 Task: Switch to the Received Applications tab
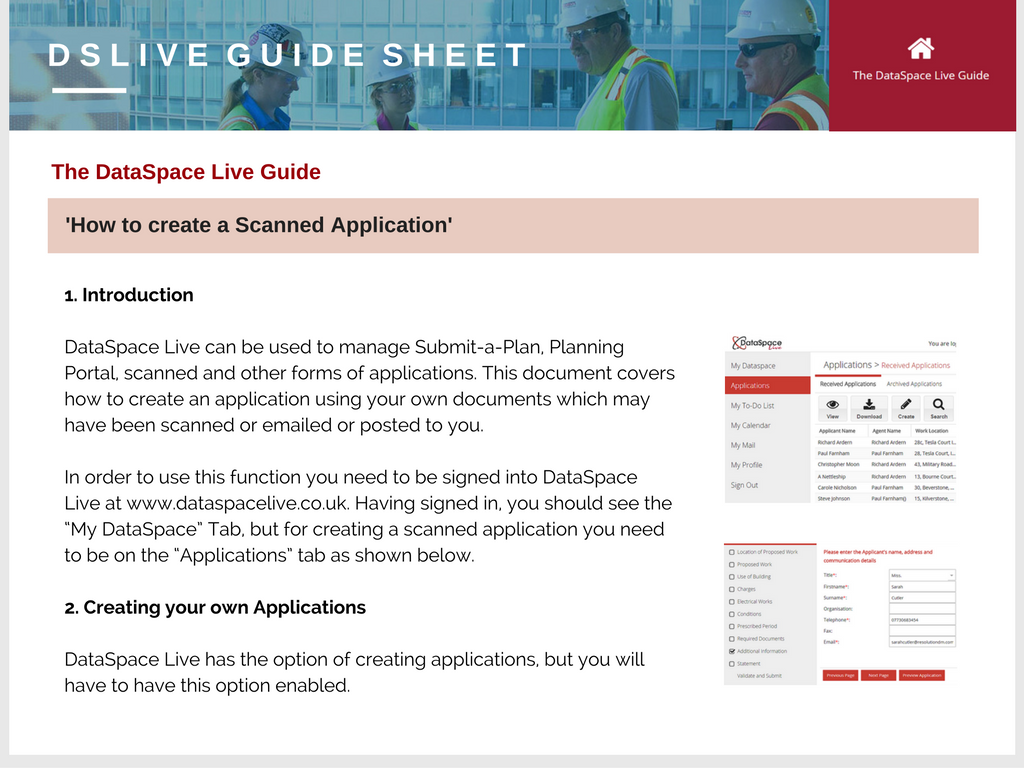848,384
